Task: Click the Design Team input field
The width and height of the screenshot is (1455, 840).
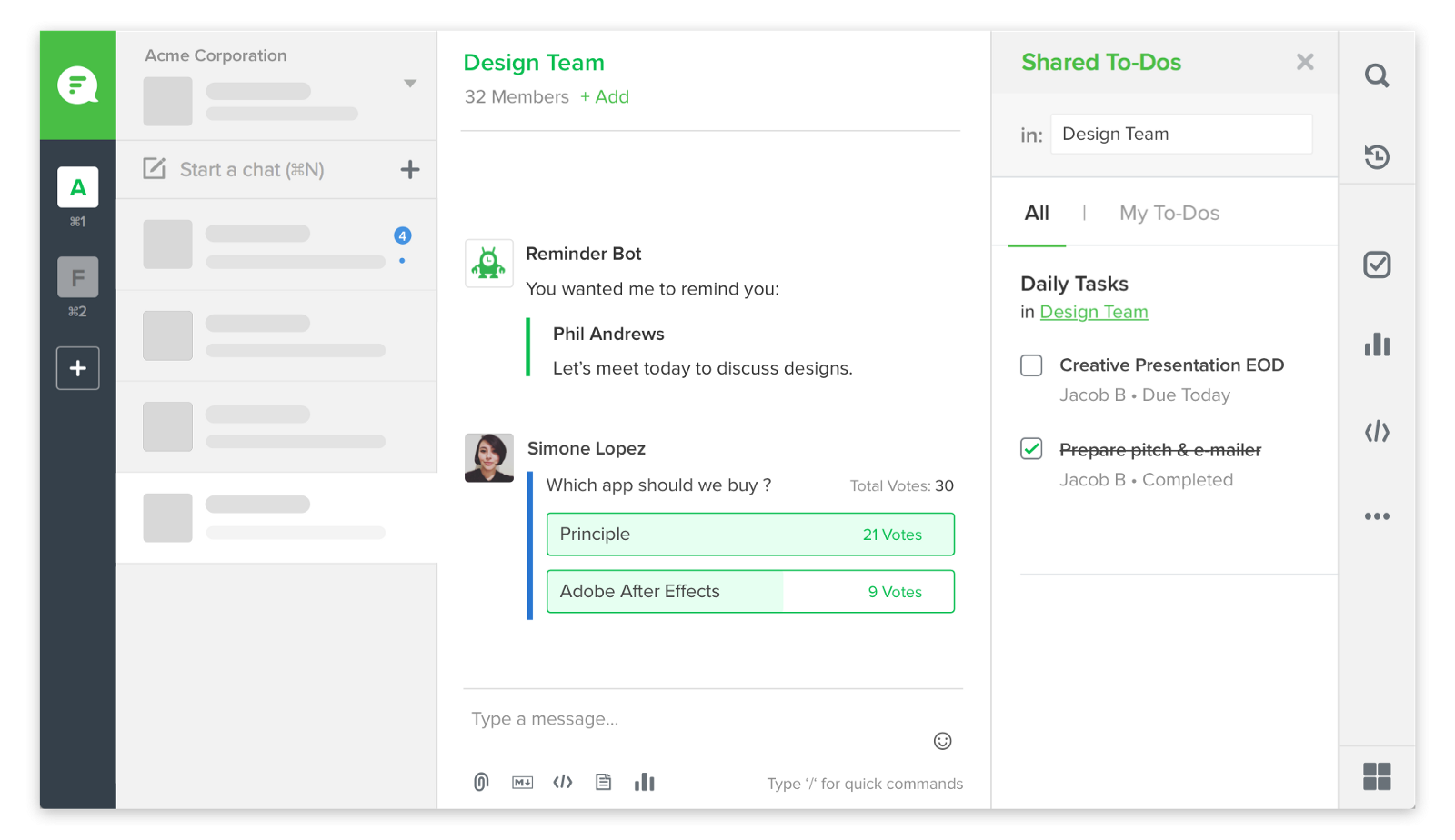Action: click(1181, 134)
